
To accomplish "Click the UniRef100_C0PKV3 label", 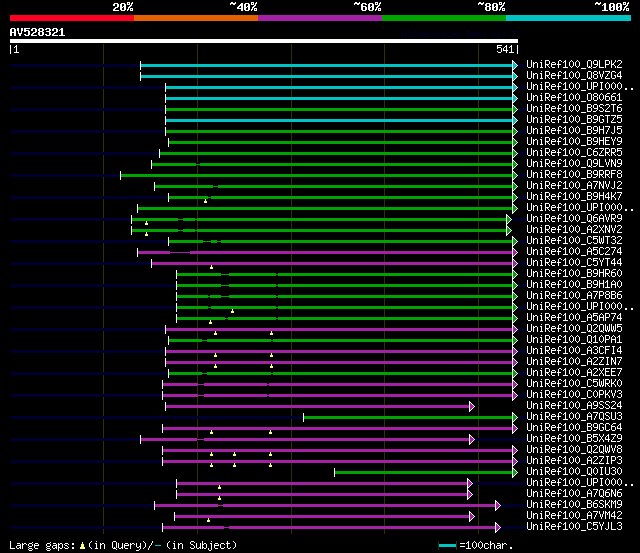I will pos(574,395).
